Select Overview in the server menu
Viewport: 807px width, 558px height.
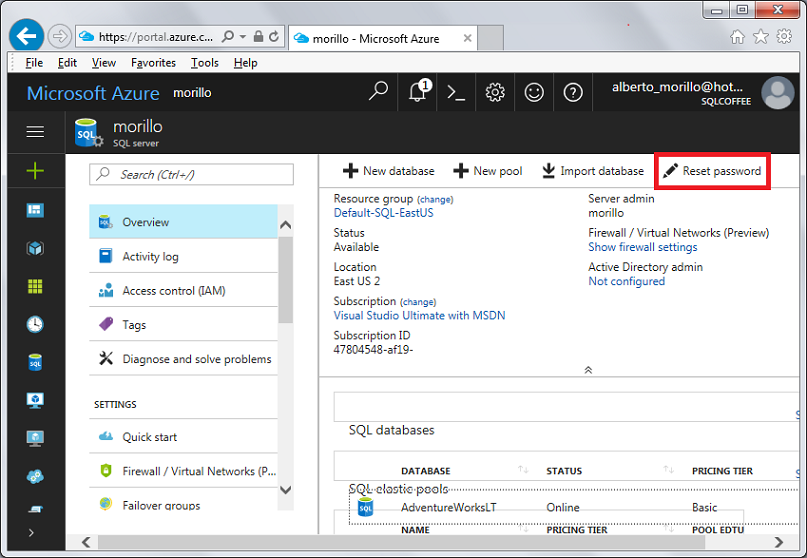[183, 222]
